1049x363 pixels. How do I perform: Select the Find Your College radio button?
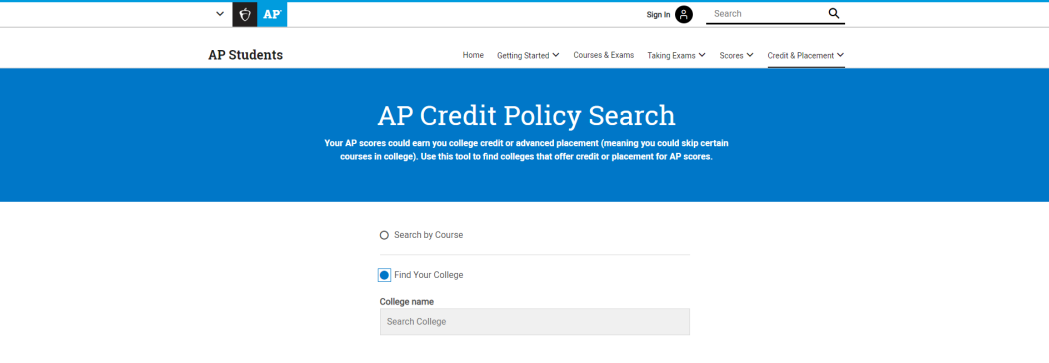(x=384, y=275)
